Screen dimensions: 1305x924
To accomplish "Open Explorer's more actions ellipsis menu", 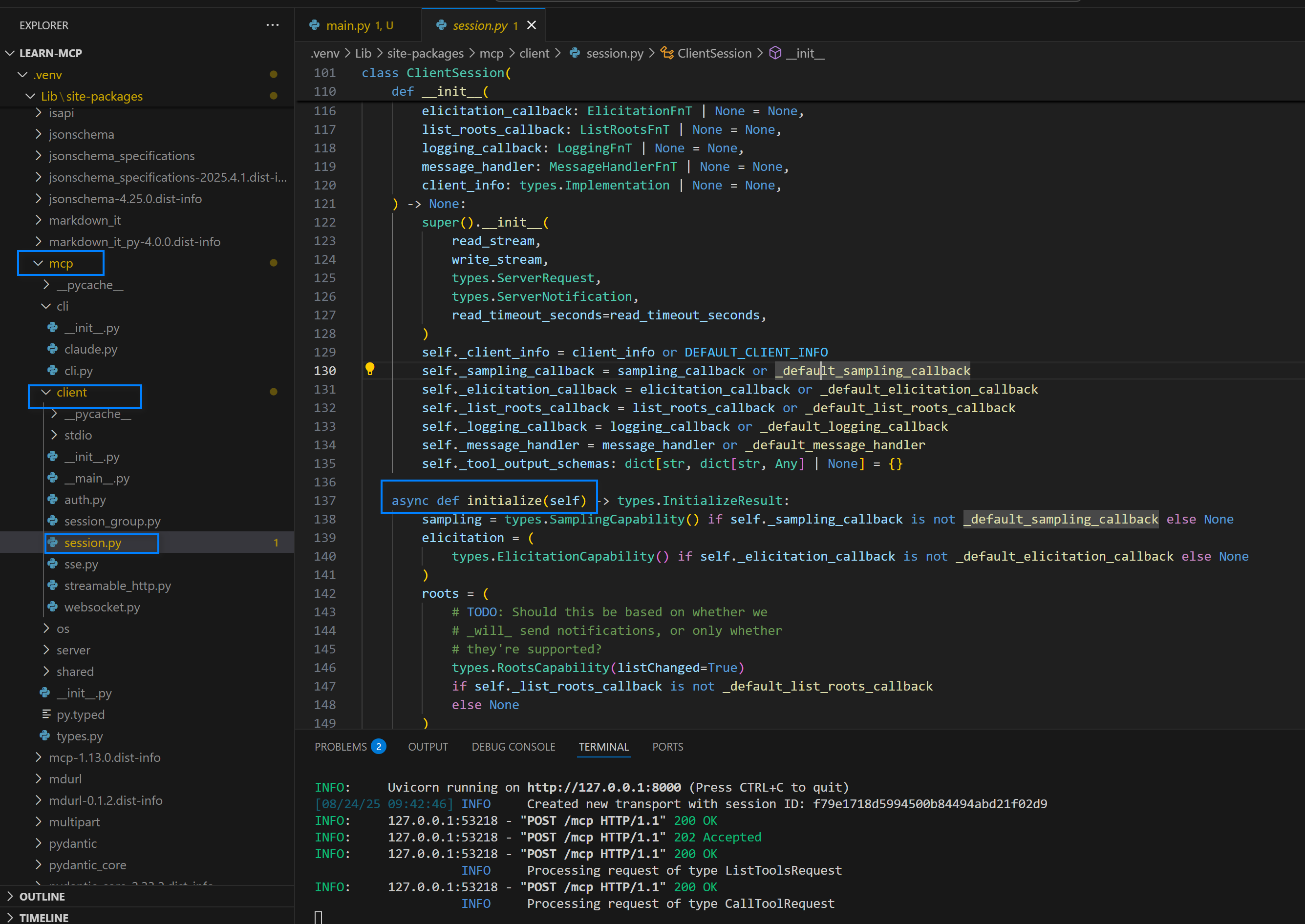I will (273, 25).
